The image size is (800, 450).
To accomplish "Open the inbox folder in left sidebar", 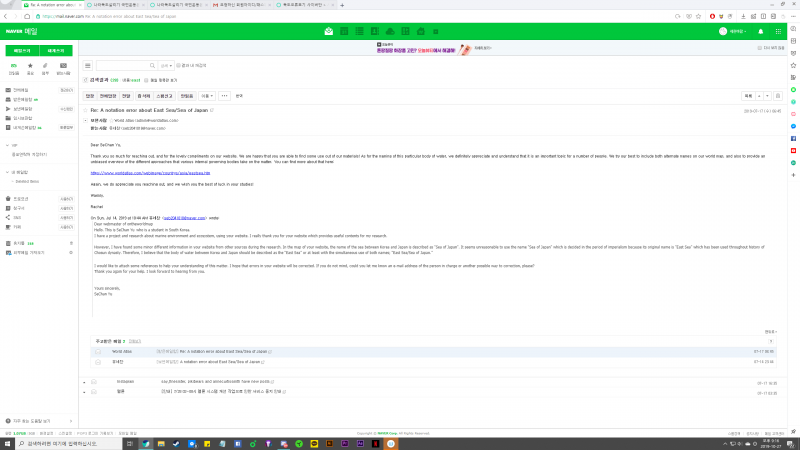I will 23,100.
